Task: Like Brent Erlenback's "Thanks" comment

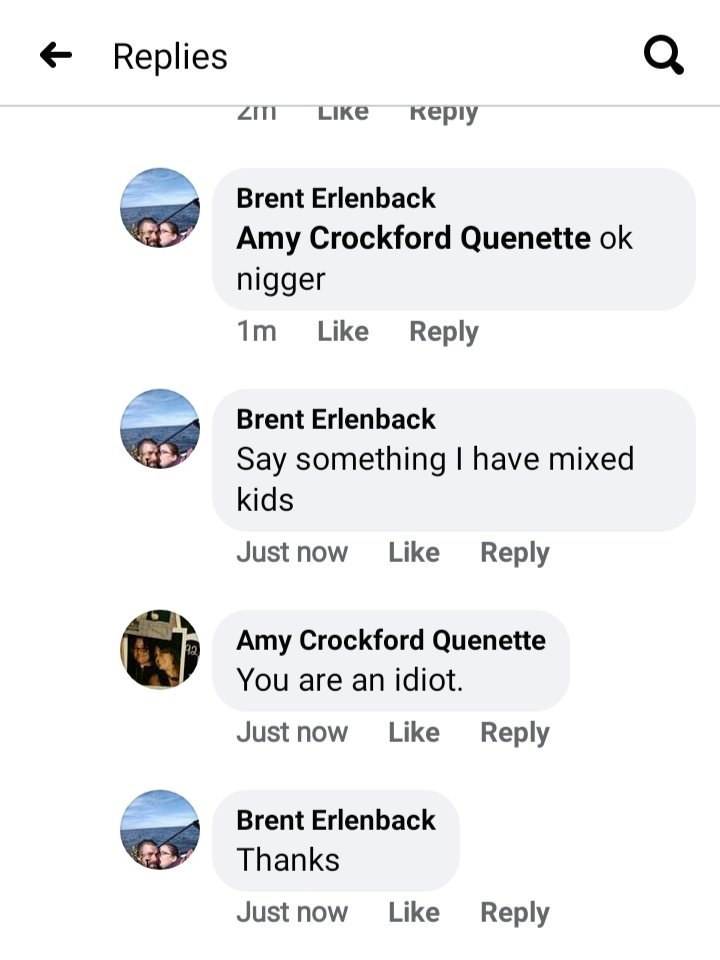Action: click(x=414, y=913)
